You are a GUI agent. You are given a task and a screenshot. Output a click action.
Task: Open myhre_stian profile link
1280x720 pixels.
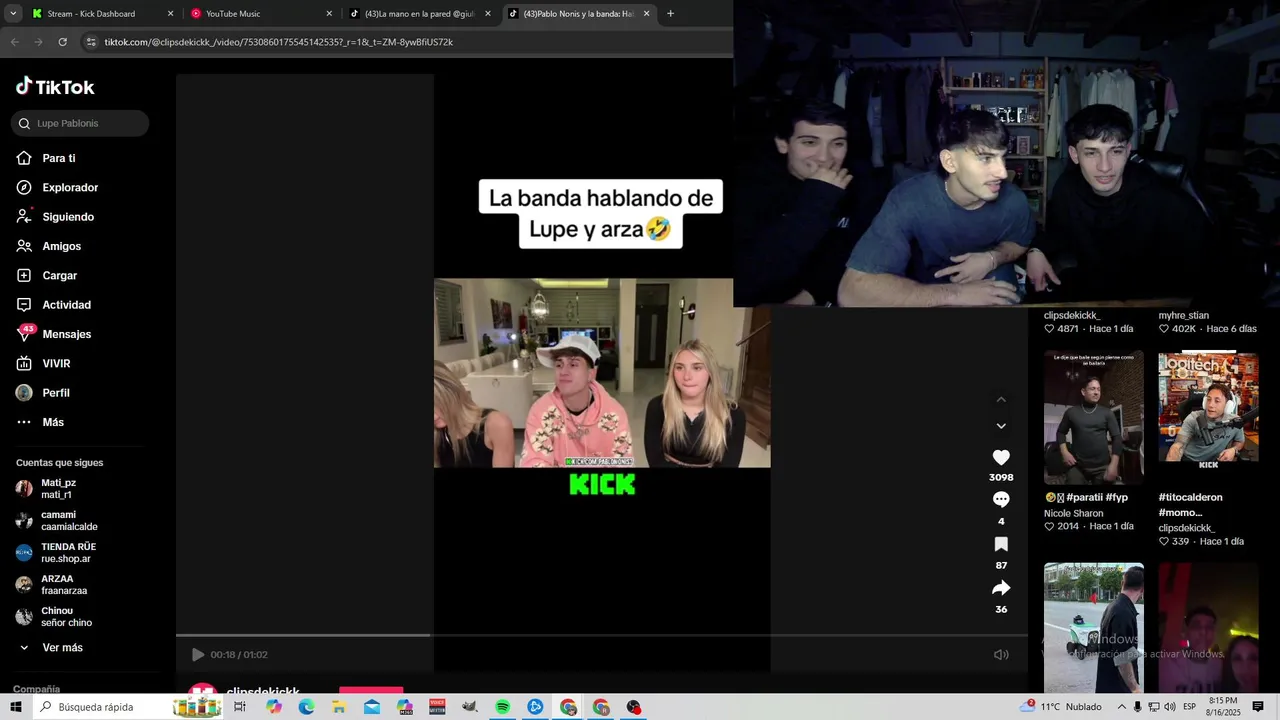tap(1184, 315)
